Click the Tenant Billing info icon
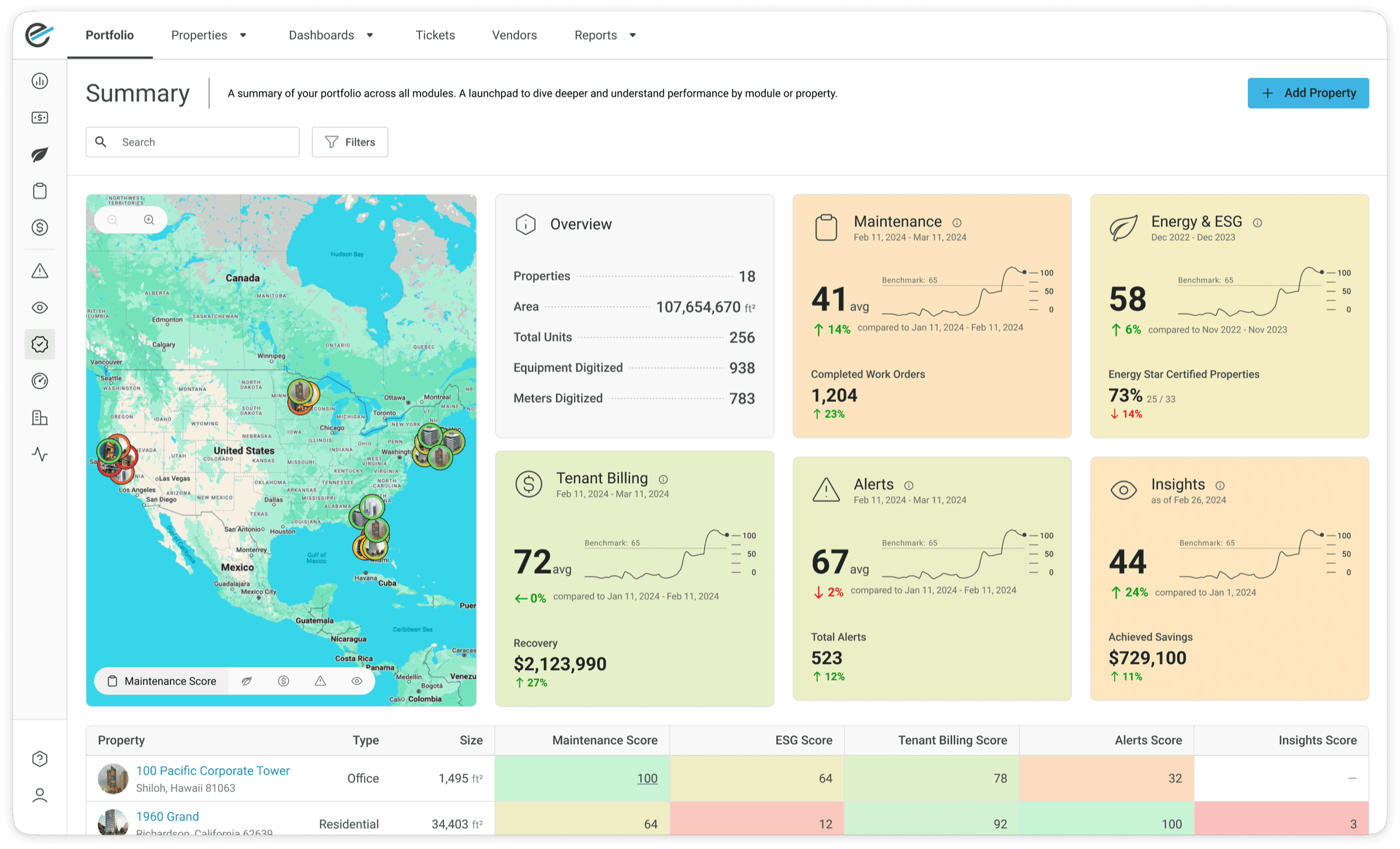This screenshot has width=1400, height=849. (x=663, y=479)
